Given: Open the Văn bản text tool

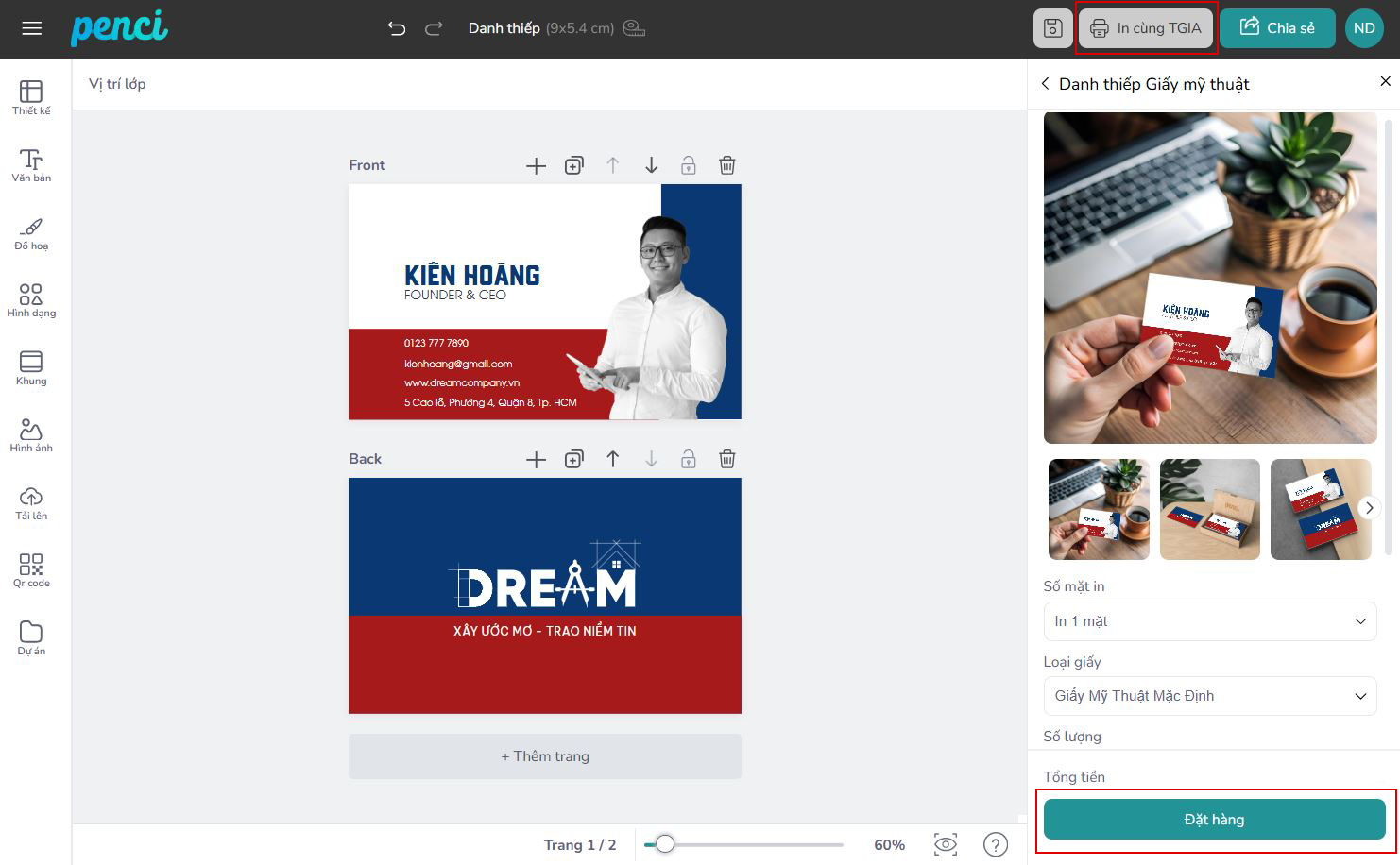Looking at the screenshot, I should pyautogui.click(x=31, y=165).
